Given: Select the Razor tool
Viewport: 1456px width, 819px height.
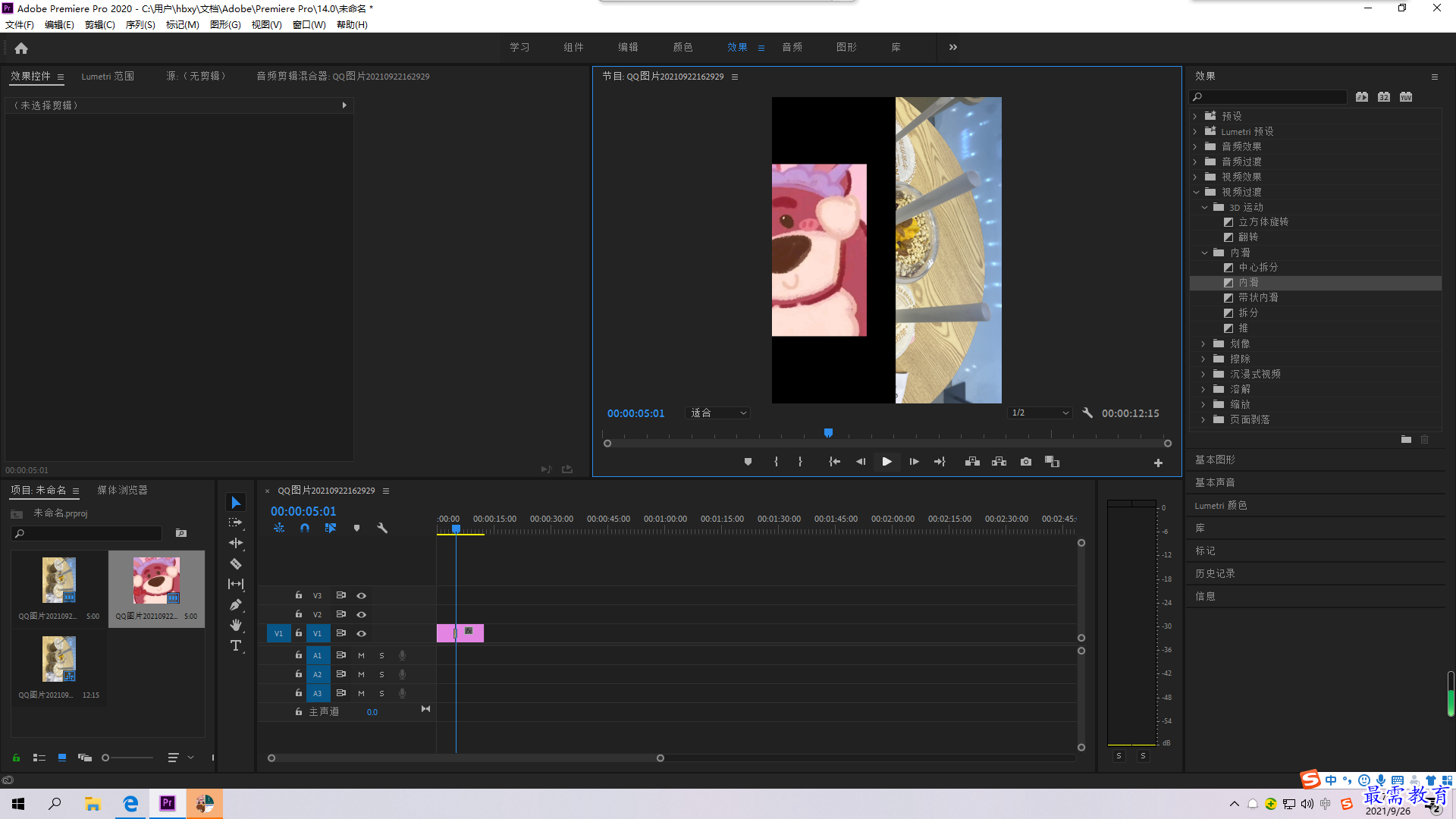Looking at the screenshot, I should point(236,564).
